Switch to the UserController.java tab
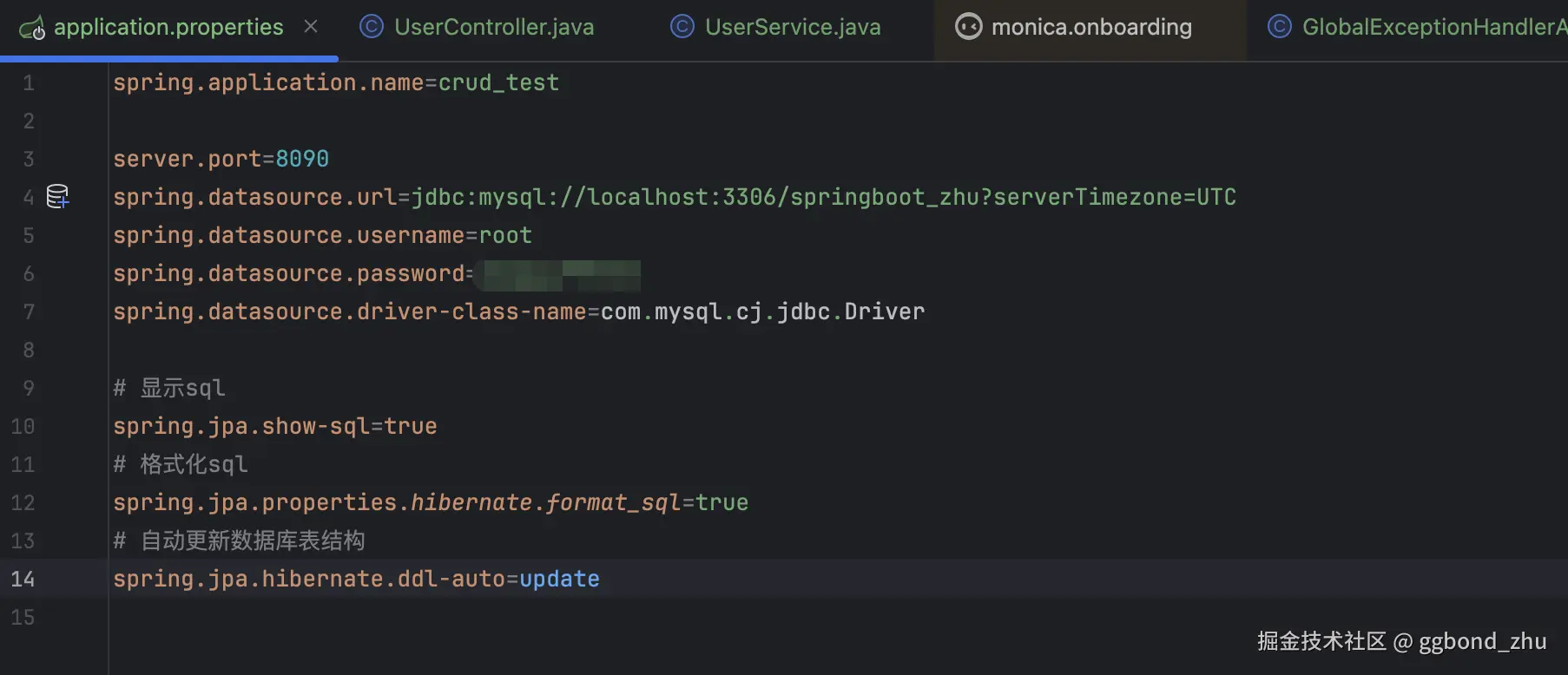Image resolution: width=1568 pixels, height=675 pixels. click(x=477, y=27)
